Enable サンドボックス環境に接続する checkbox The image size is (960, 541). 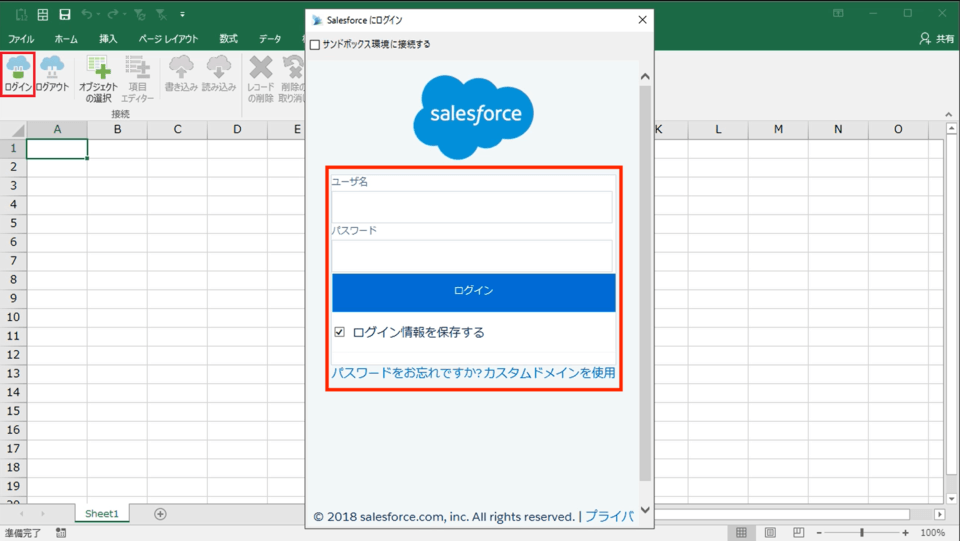coord(316,45)
